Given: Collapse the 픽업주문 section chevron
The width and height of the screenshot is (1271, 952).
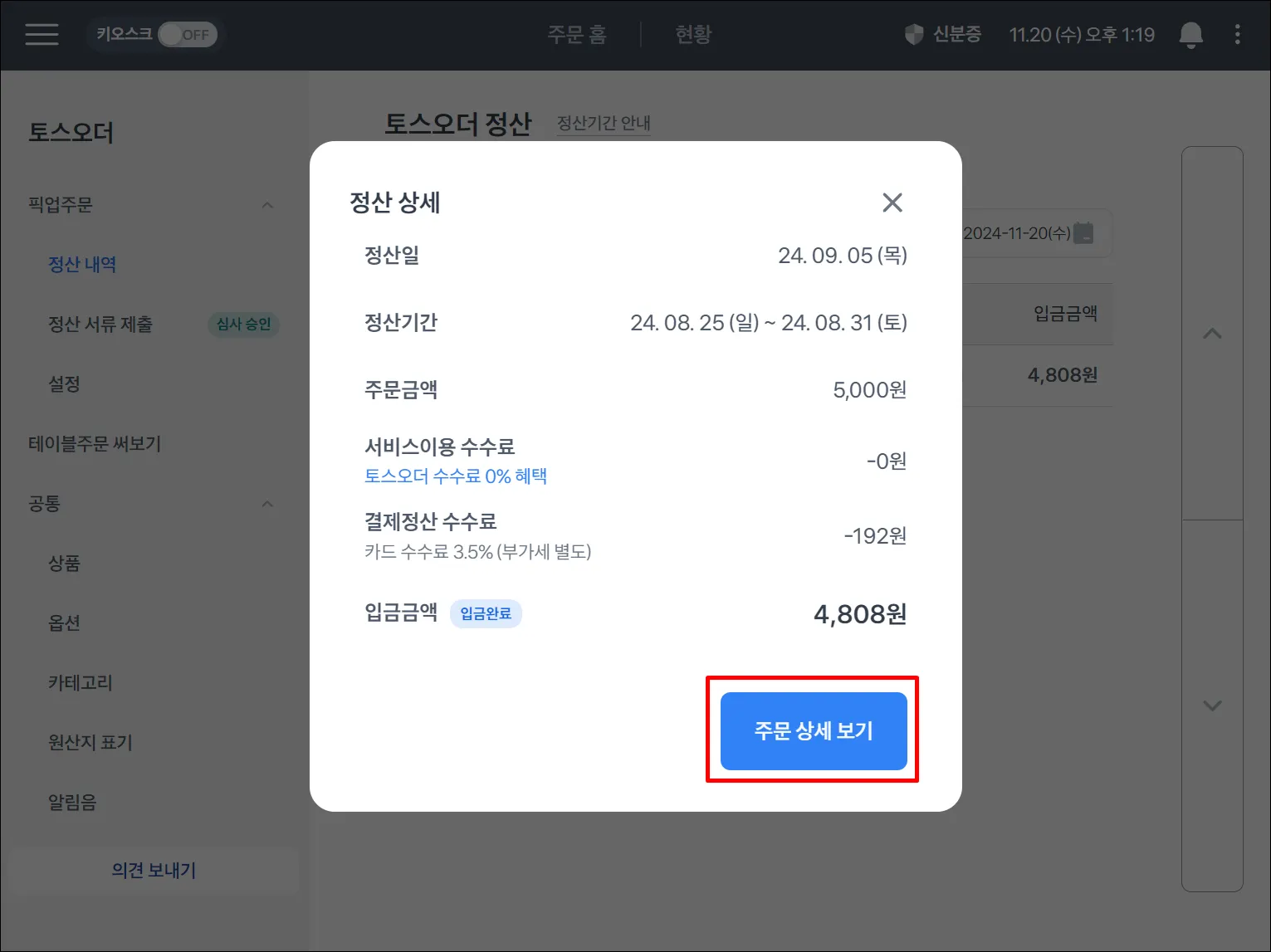Looking at the screenshot, I should coord(267,205).
